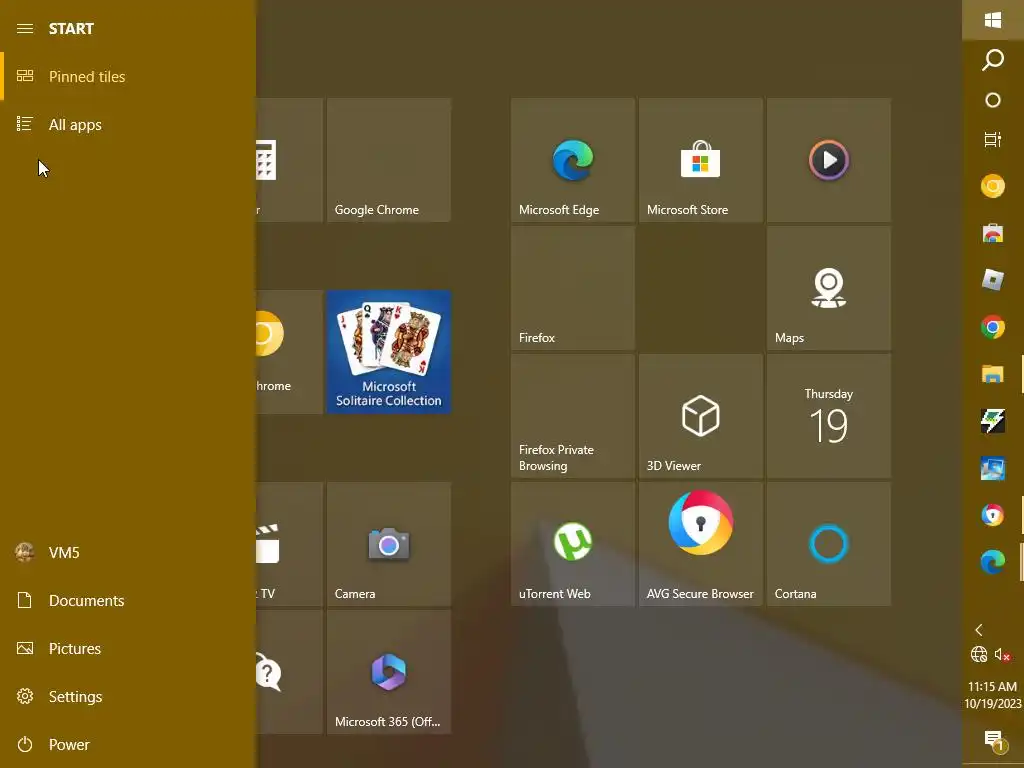Open Chrome Canary from taskbar
Screen dimensions: 1024x768
click(993, 186)
